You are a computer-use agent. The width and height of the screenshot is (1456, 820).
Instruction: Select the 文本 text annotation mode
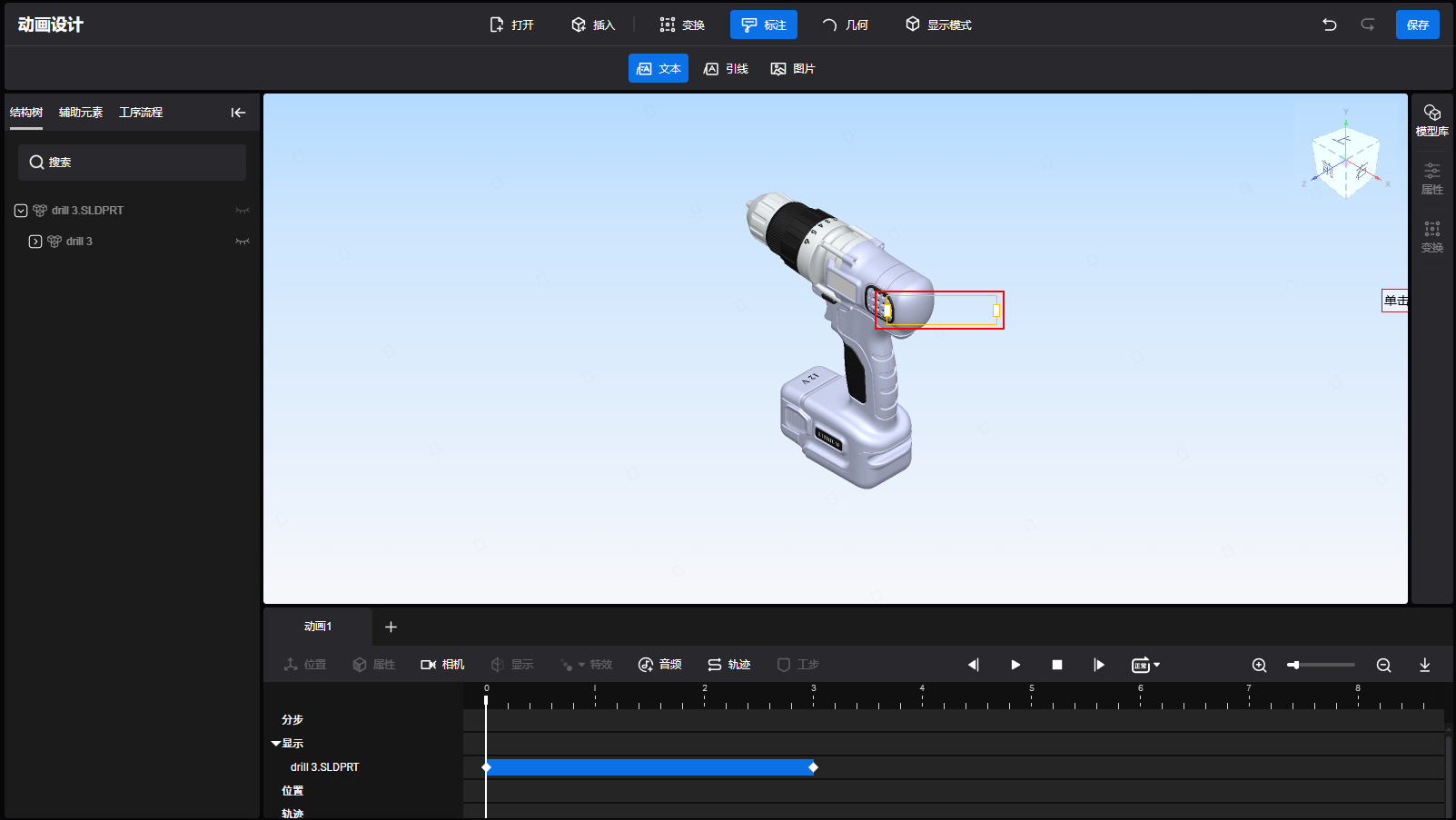coord(659,69)
